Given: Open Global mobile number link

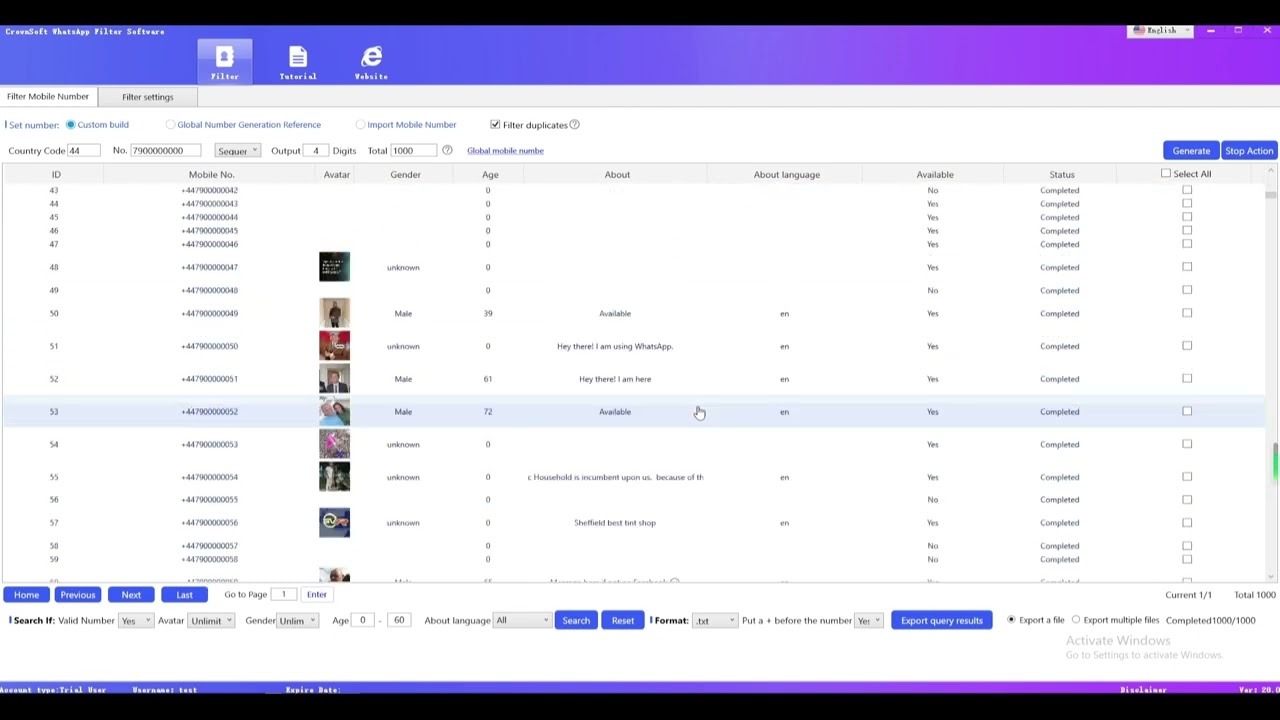Looking at the screenshot, I should (505, 151).
